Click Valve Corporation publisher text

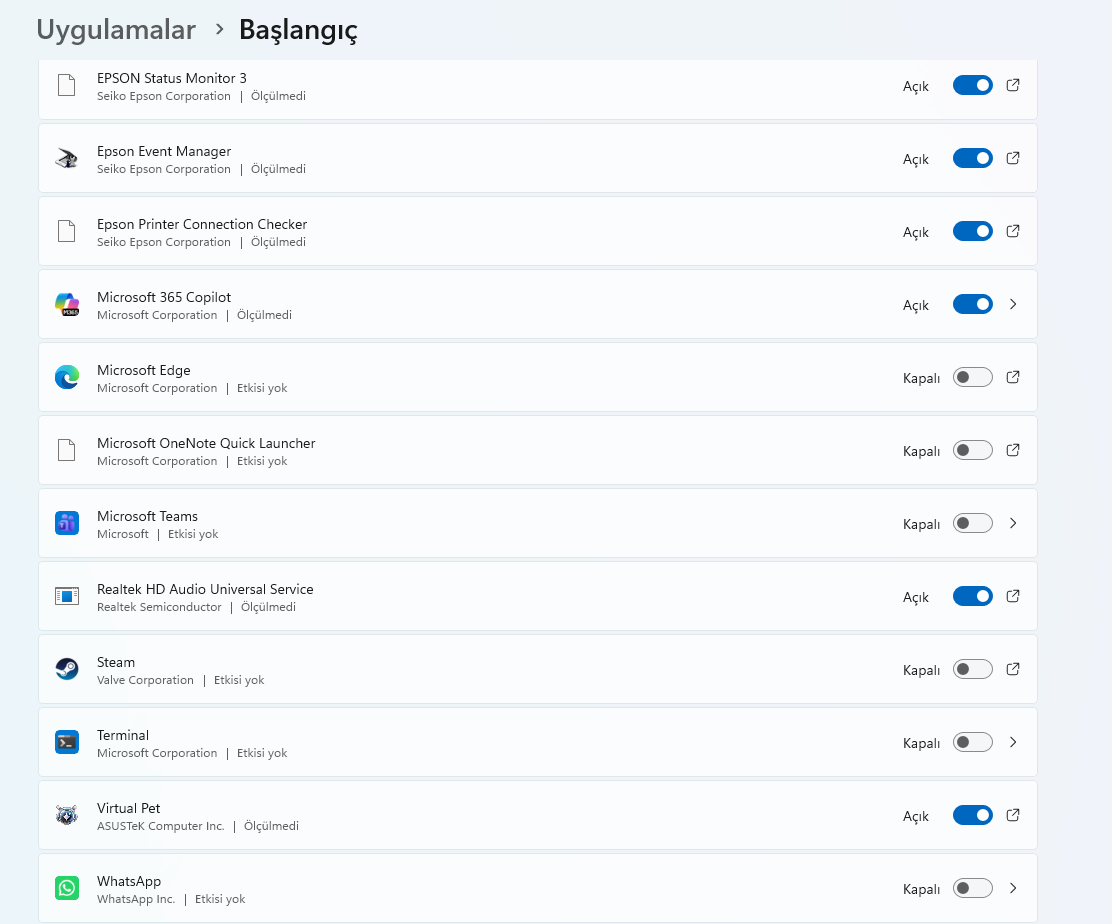[x=145, y=680]
